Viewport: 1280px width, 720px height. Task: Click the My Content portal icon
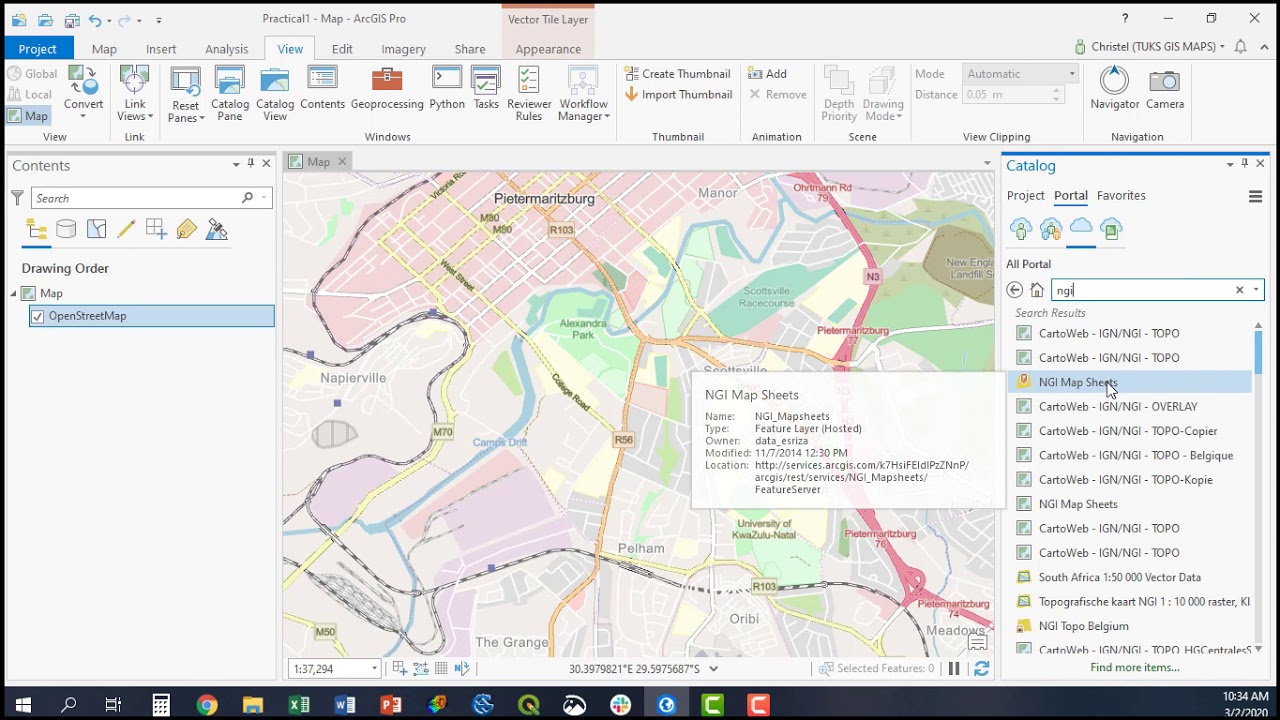pos(1021,229)
